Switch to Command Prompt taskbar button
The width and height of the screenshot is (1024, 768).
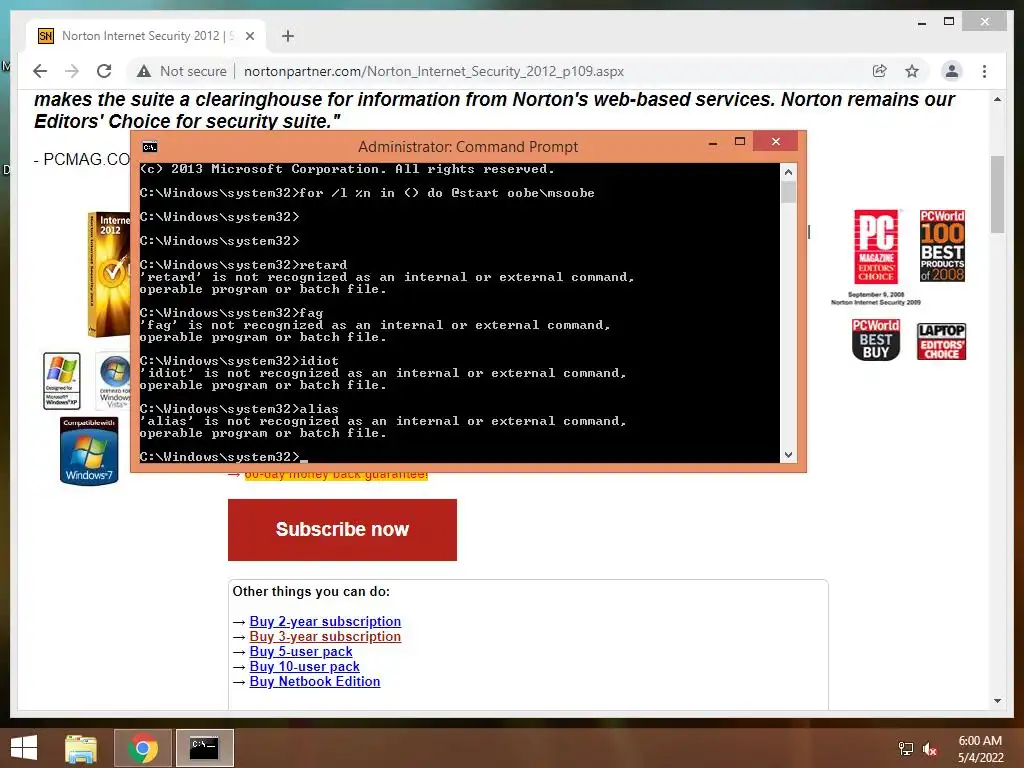pos(204,748)
